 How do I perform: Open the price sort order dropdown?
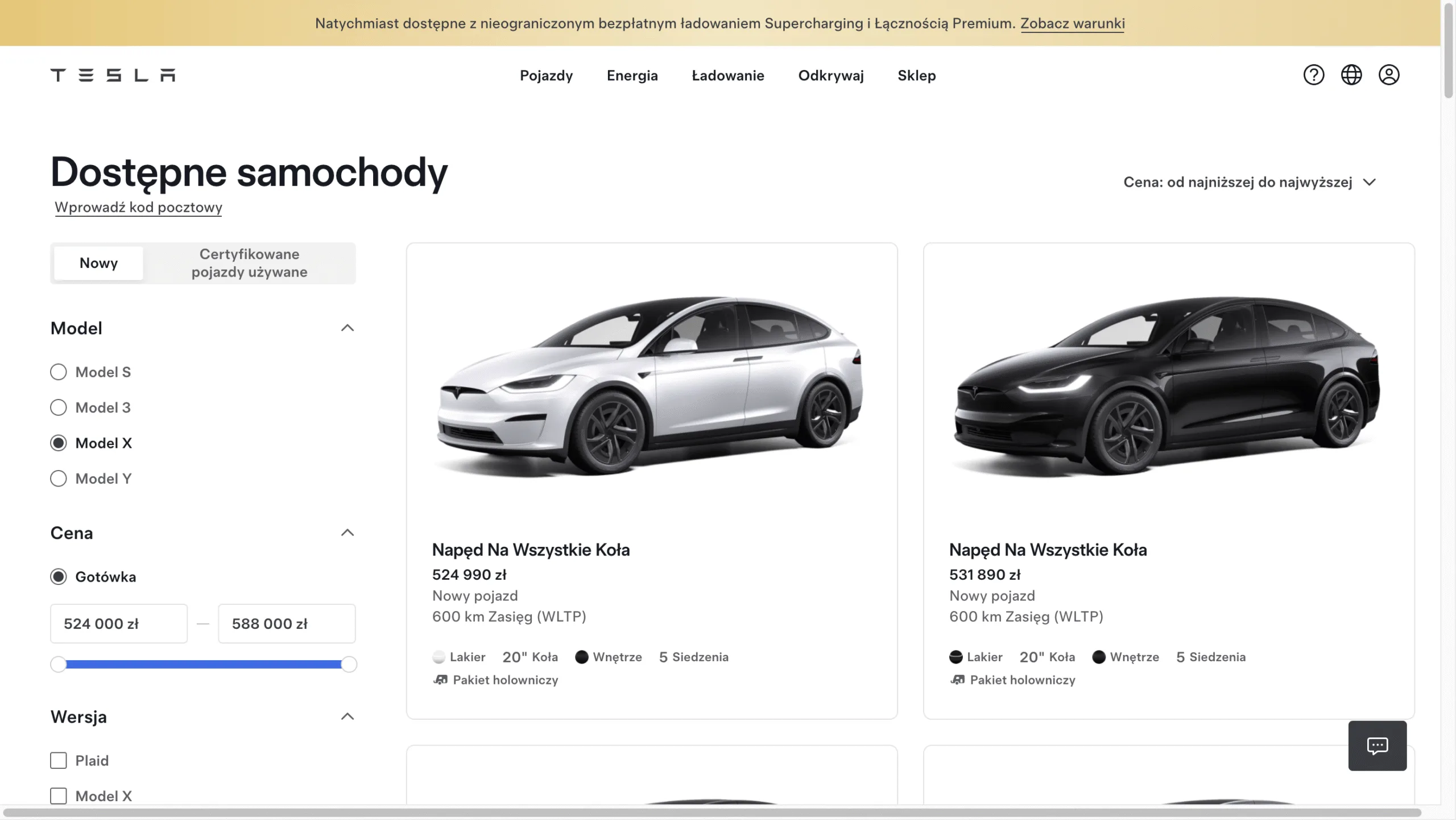[x=1249, y=182]
